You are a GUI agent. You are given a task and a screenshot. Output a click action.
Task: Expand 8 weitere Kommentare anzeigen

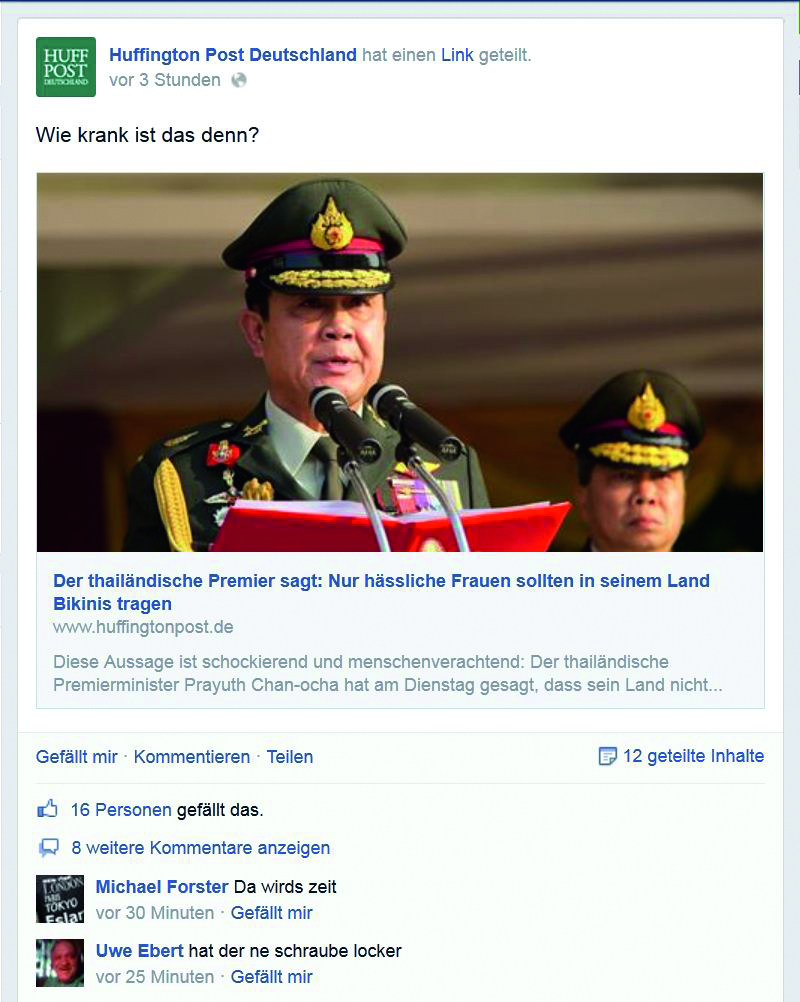coord(201,847)
